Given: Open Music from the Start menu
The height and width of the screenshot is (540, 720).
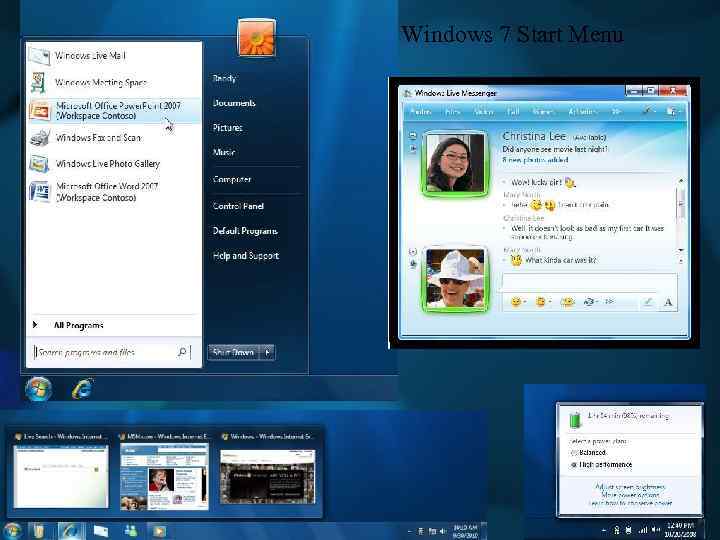Looking at the screenshot, I should coord(224,152).
